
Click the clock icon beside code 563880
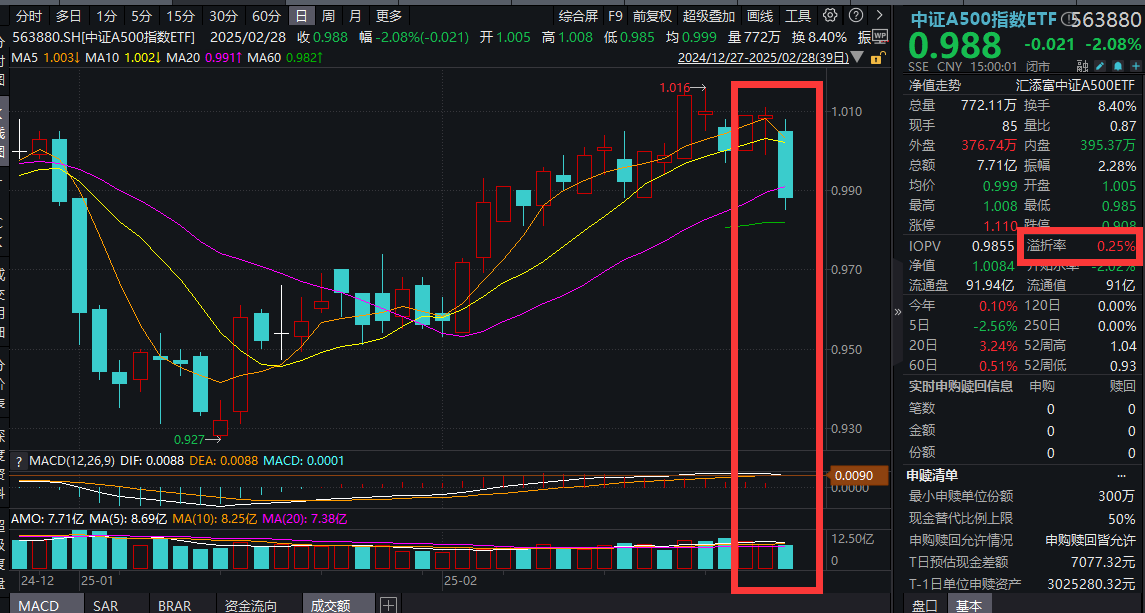point(1068,17)
